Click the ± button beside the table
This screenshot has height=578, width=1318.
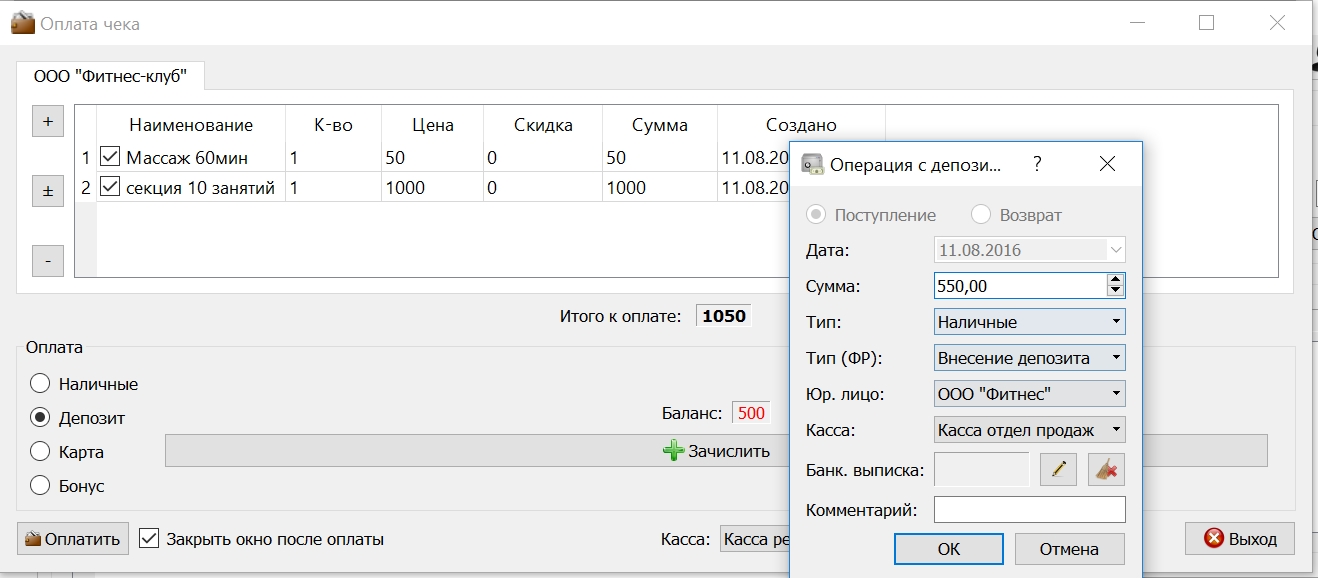[48, 191]
